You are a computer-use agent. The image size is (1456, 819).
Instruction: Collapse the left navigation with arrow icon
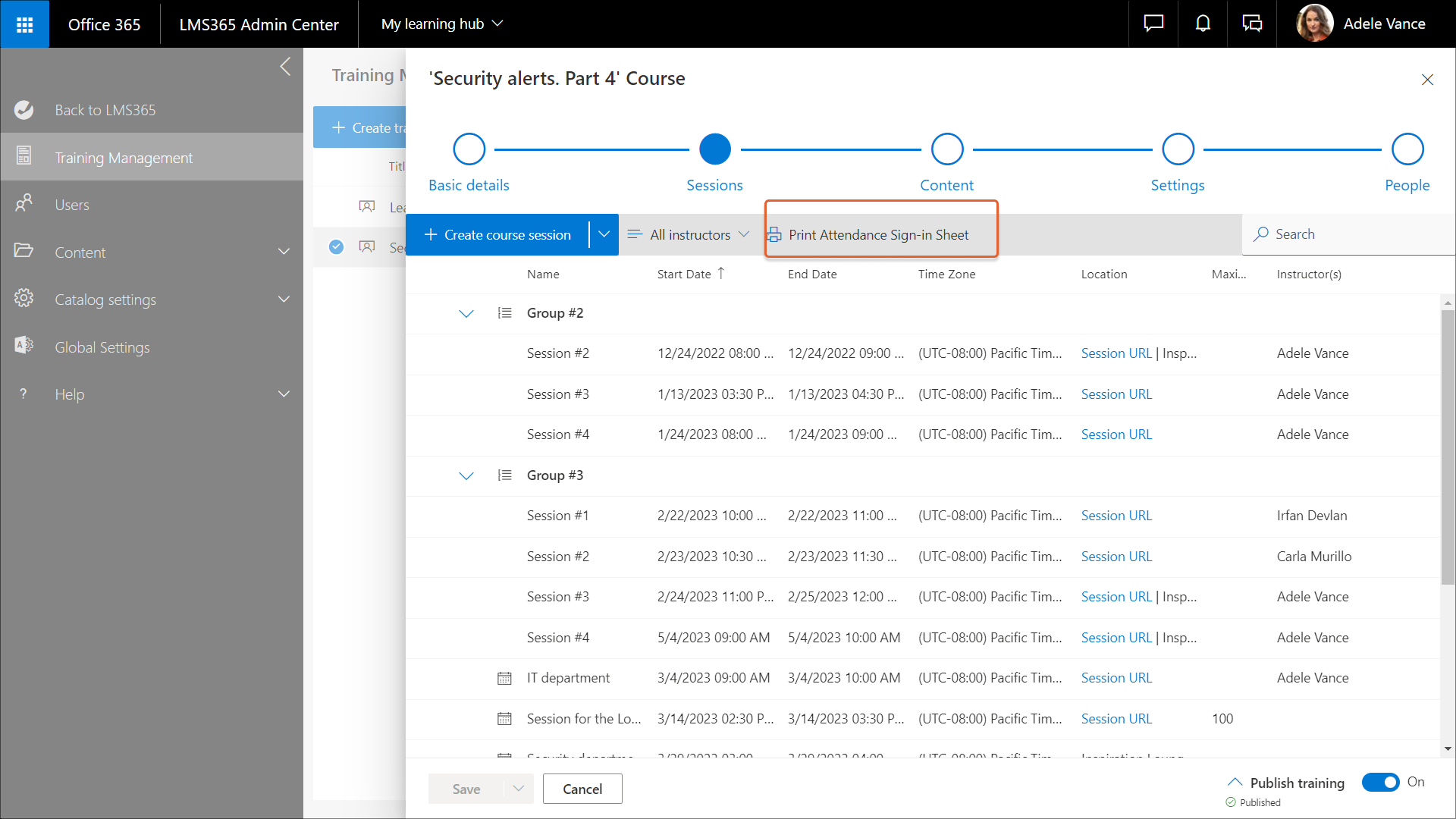click(x=285, y=67)
